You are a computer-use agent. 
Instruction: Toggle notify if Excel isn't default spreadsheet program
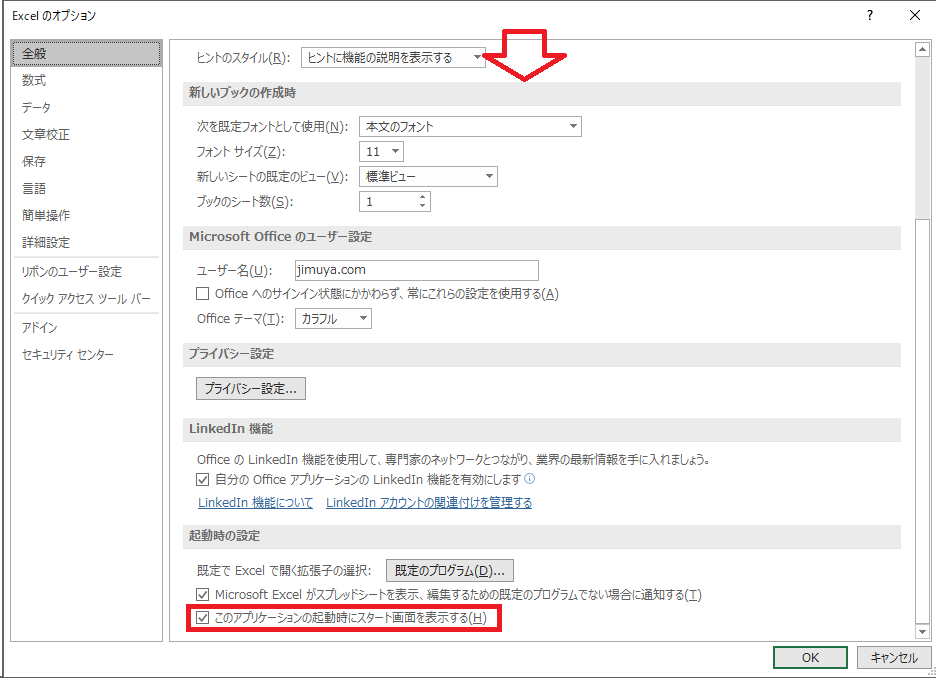coord(203,594)
